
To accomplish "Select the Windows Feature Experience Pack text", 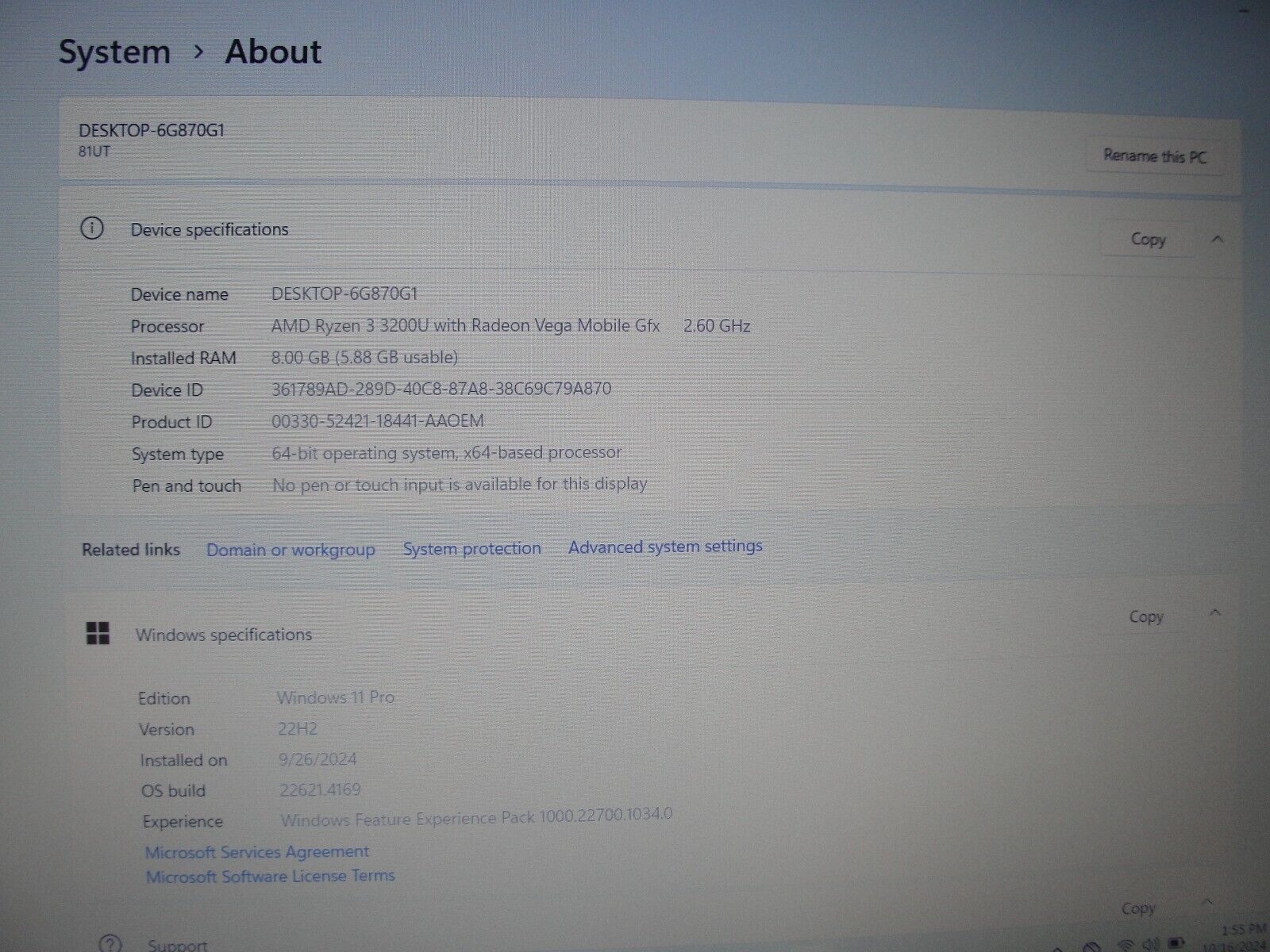I will pos(476,817).
